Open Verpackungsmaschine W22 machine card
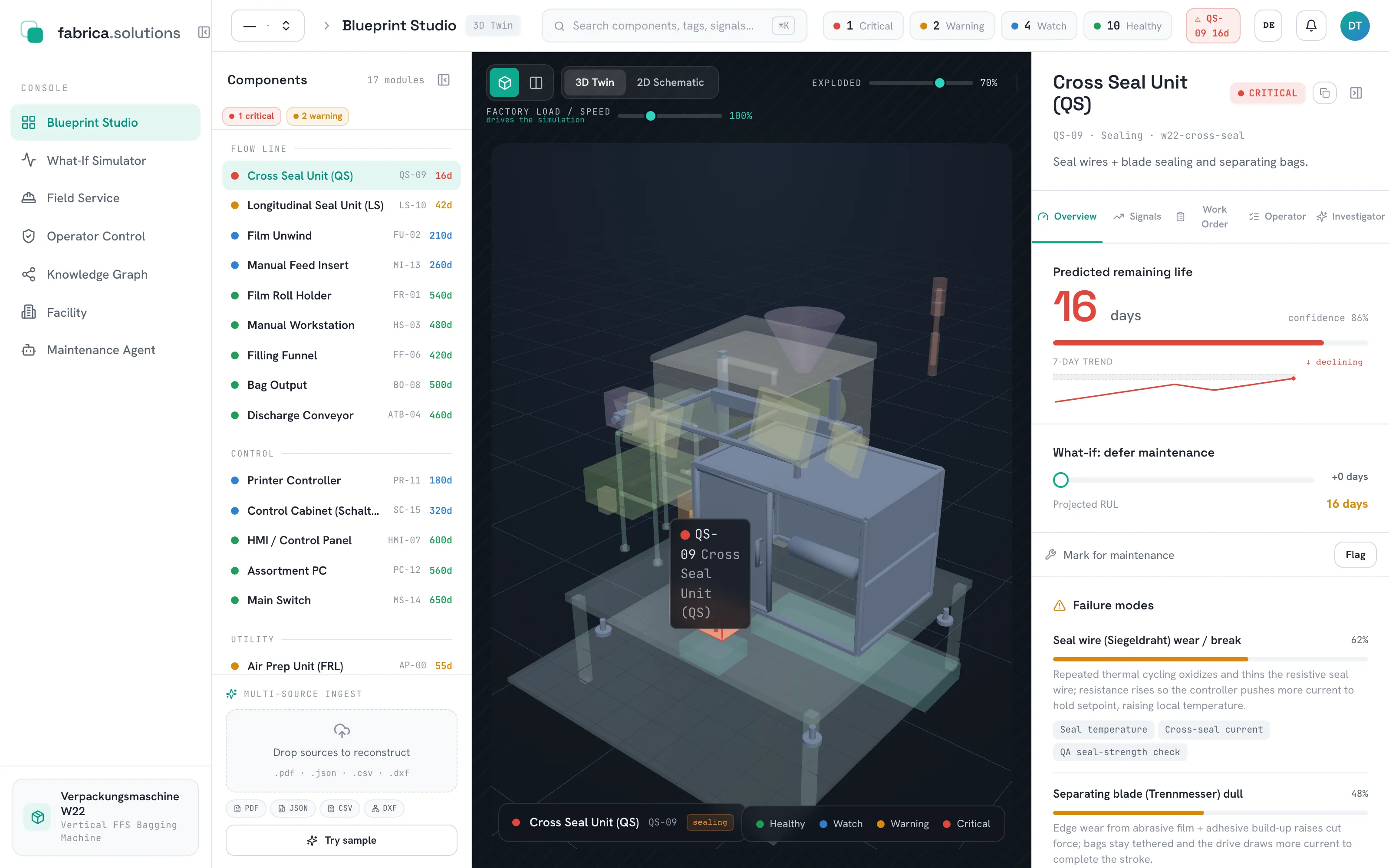This screenshot has width=1389, height=868. (x=105, y=817)
